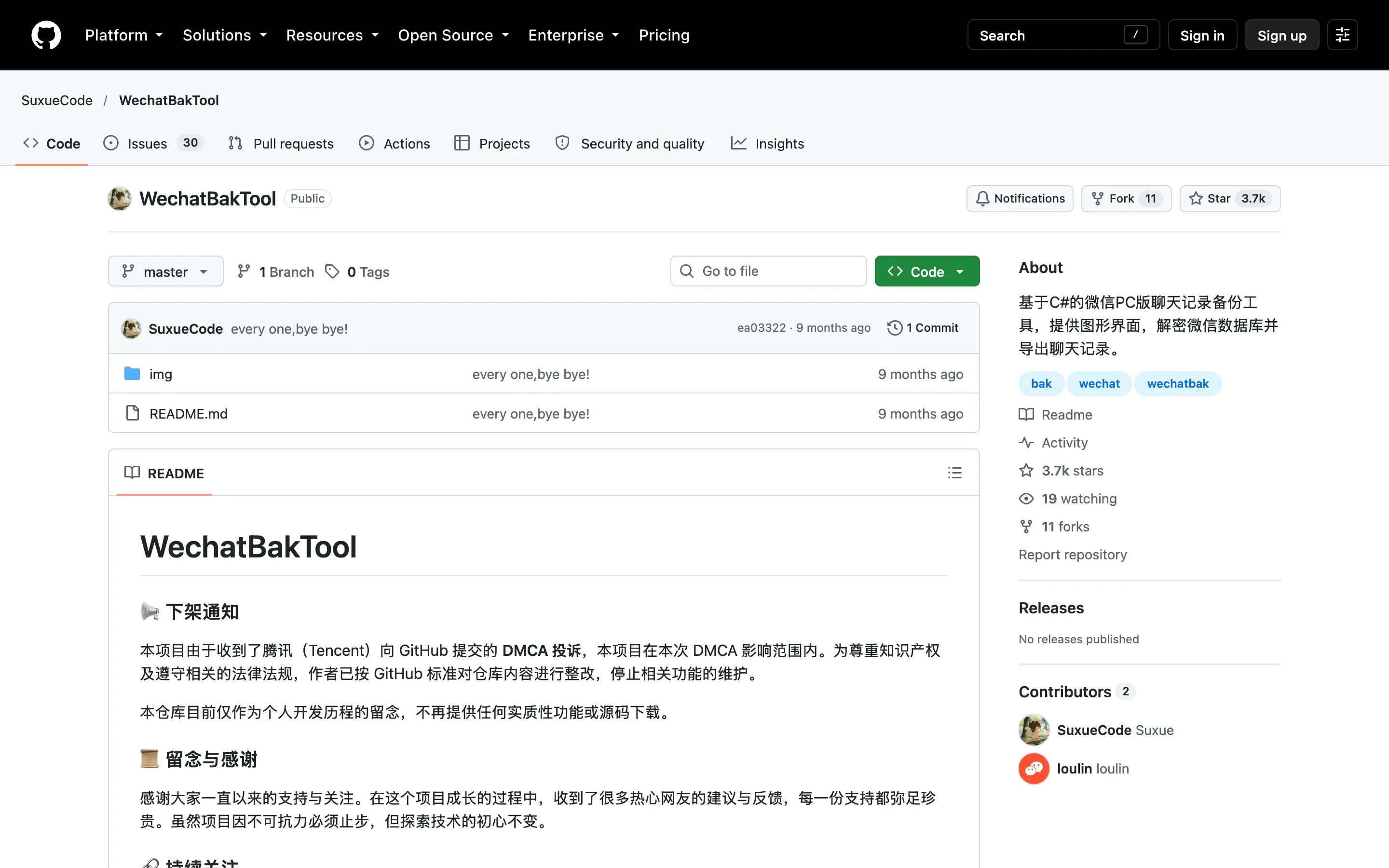1389x868 pixels.
Task: Click SuxueCode avatar next to repository title
Action: [120, 199]
